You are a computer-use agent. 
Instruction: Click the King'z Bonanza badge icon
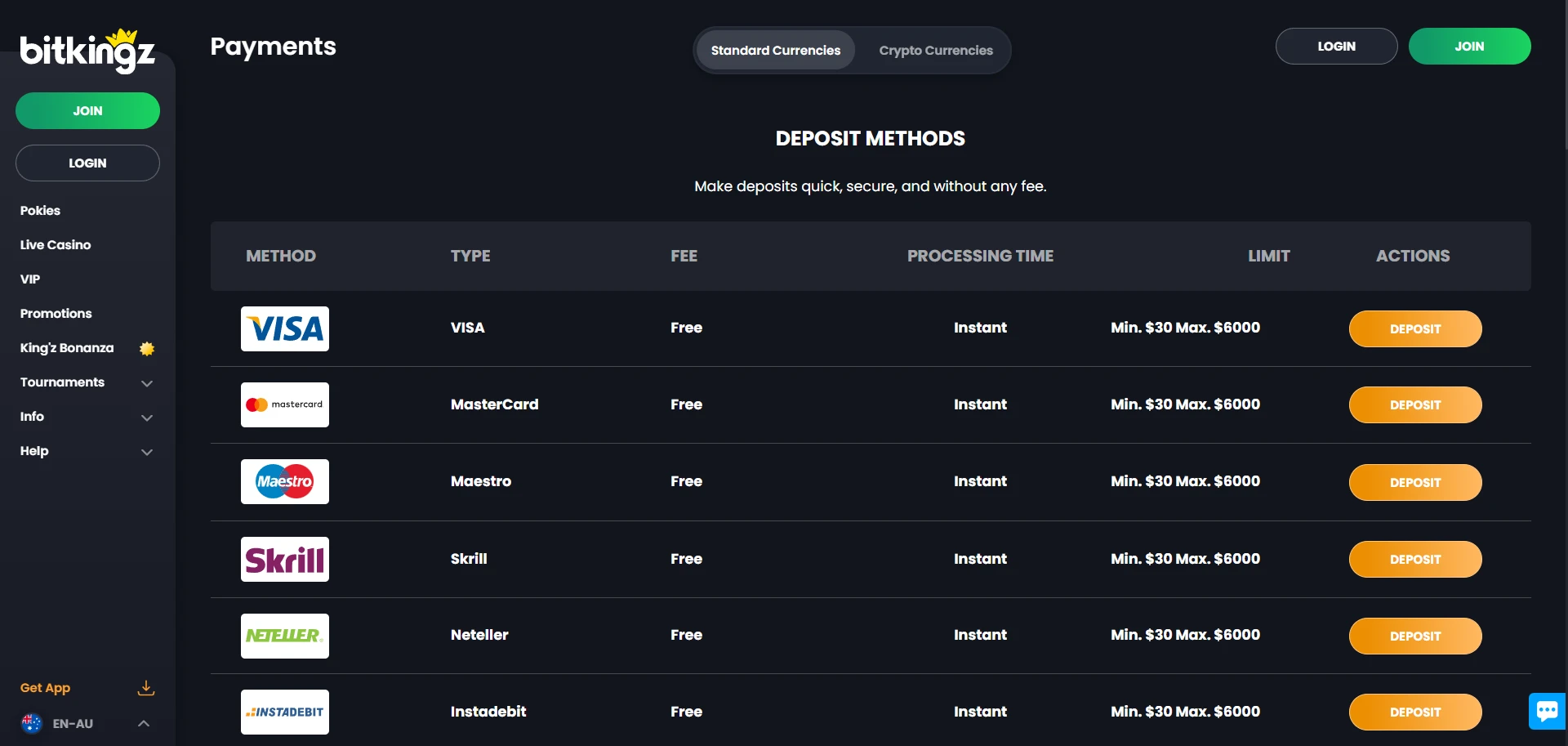pos(147,349)
